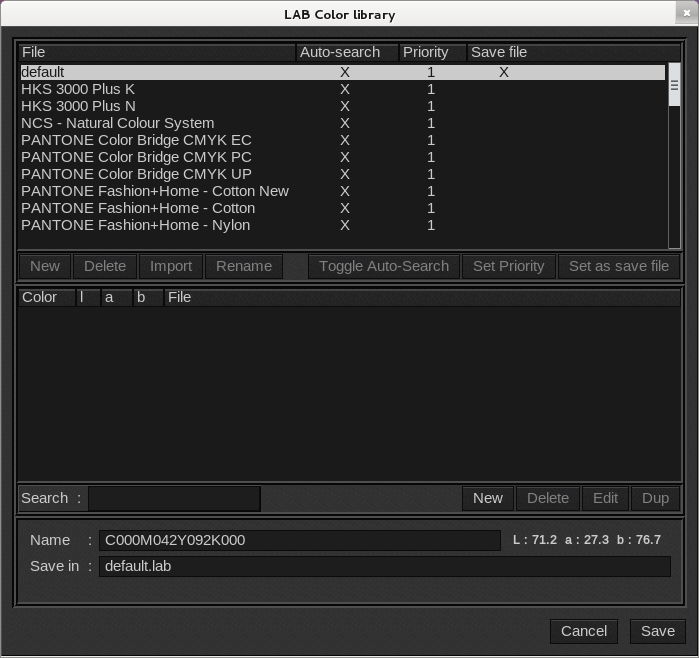Screen dimensions: 699x658
Task: Select PANTONE Fashion+Home - Nylon library
Action: pos(135,225)
